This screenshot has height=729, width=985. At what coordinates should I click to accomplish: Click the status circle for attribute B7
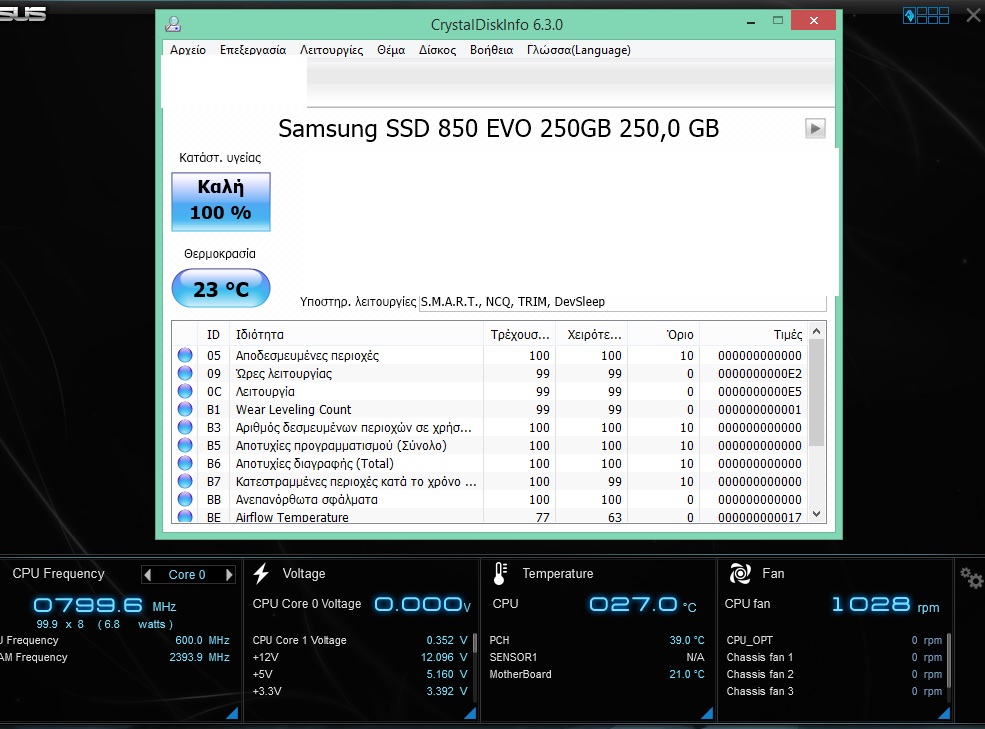pyautogui.click(x=185, y=481)
